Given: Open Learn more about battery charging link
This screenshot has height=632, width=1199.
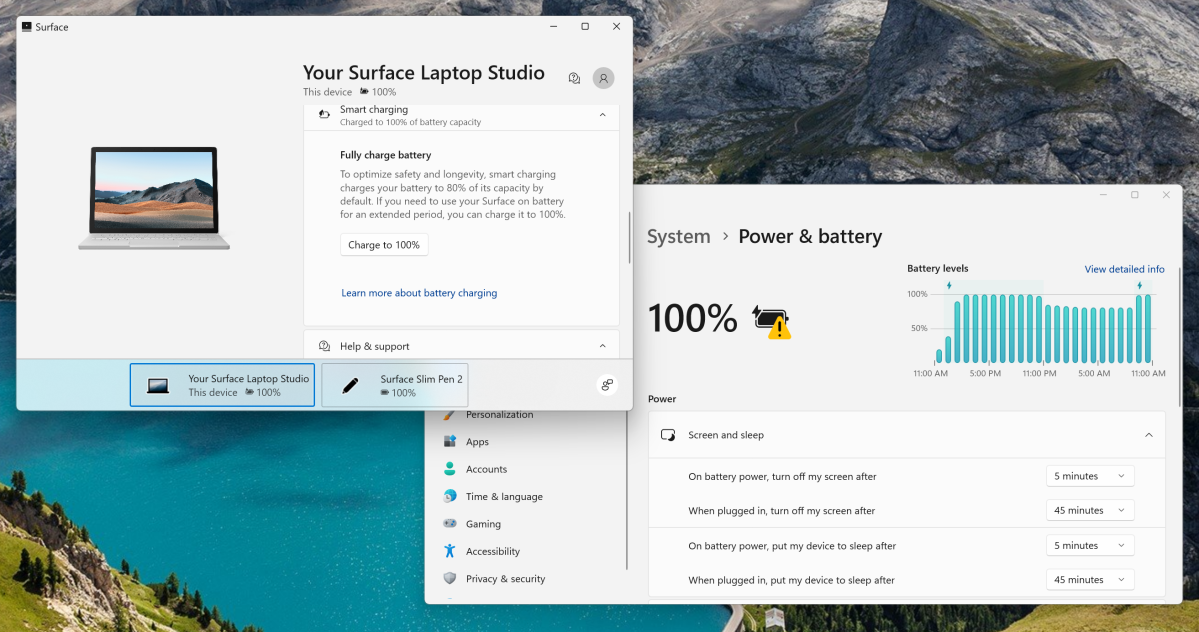Looking at the screenshot, I should [x=419, y=293].
